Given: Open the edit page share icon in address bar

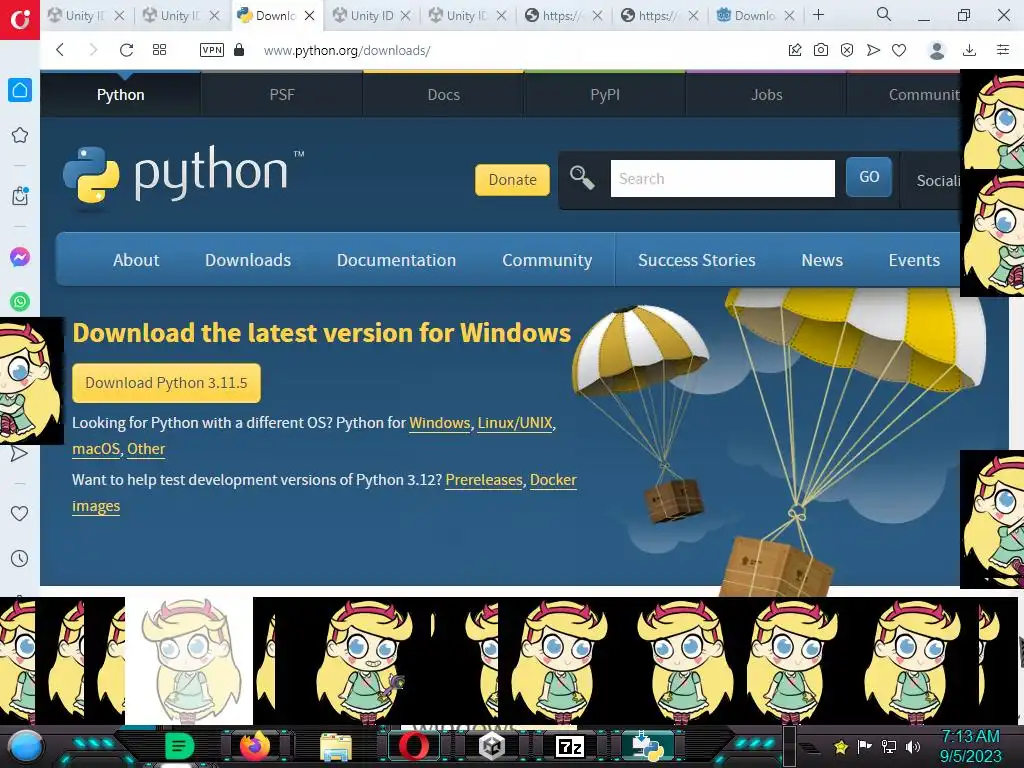Looking at the screenshot, I should click(795, 50).
